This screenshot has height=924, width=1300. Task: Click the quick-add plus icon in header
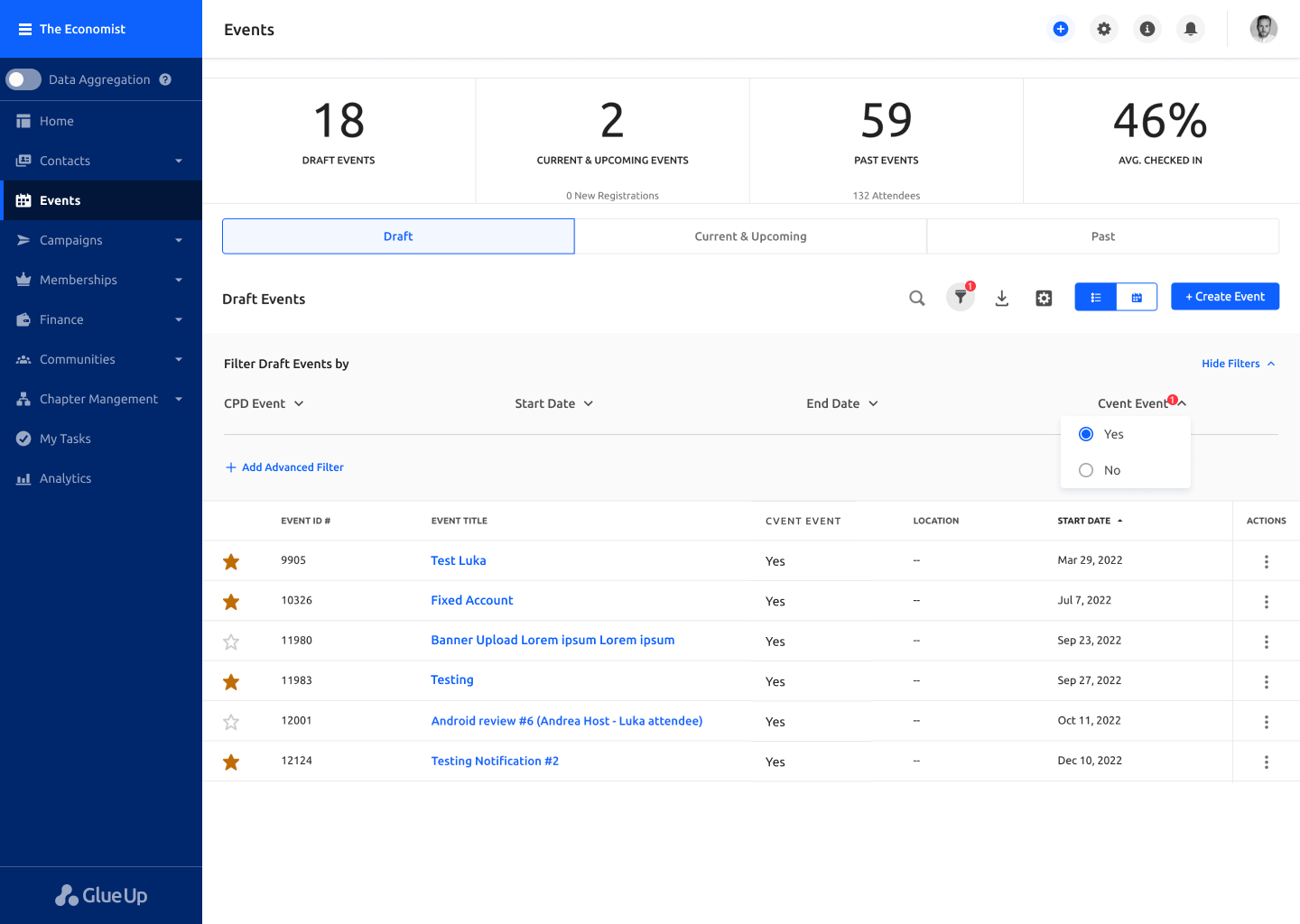[x=1060, y=28]
